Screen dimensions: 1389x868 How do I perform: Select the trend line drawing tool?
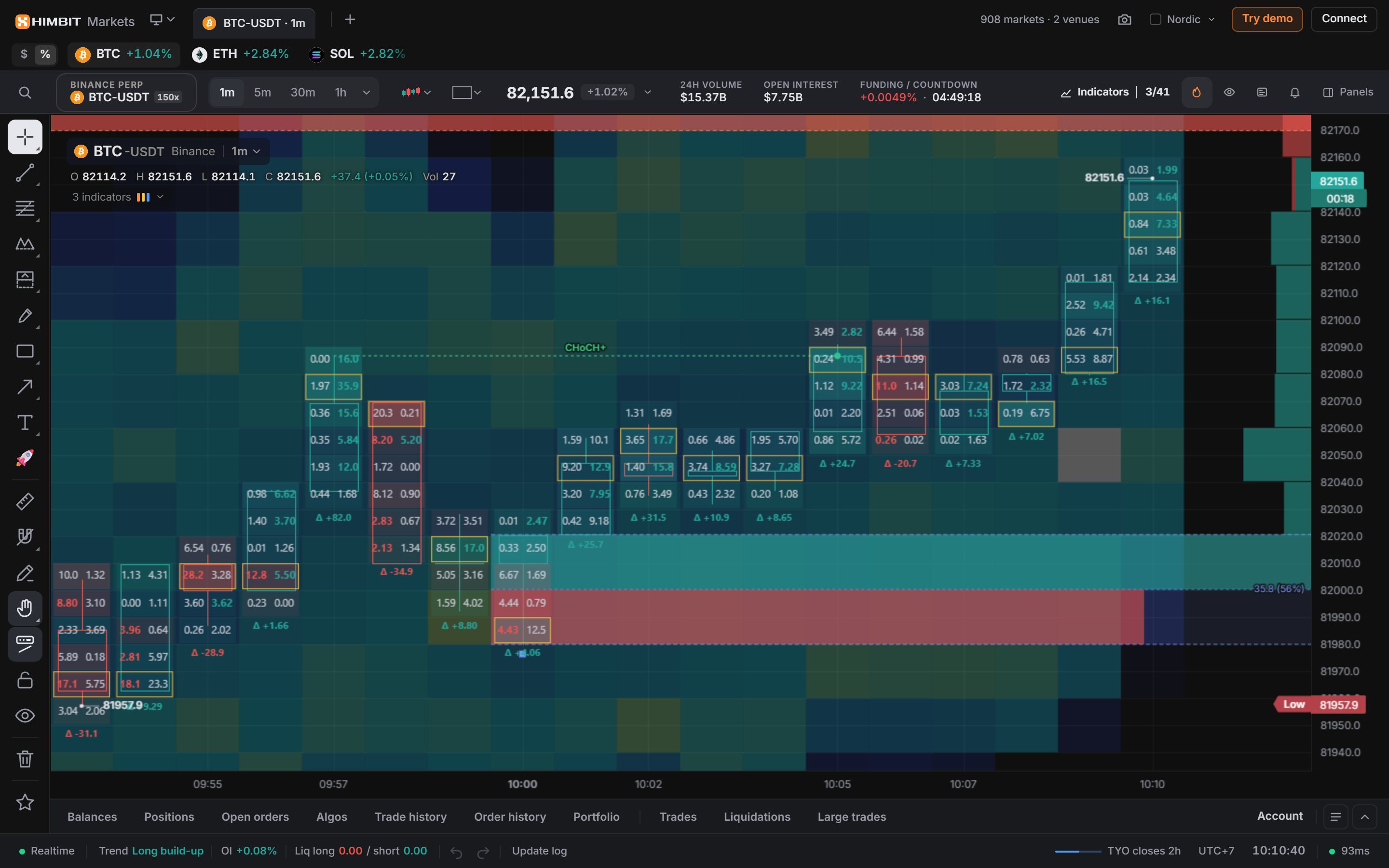[x=25, y=172]
